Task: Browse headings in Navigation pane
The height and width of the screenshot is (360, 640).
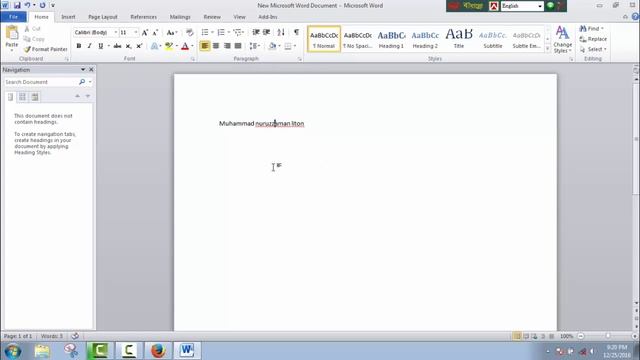Action: (11, 97)
